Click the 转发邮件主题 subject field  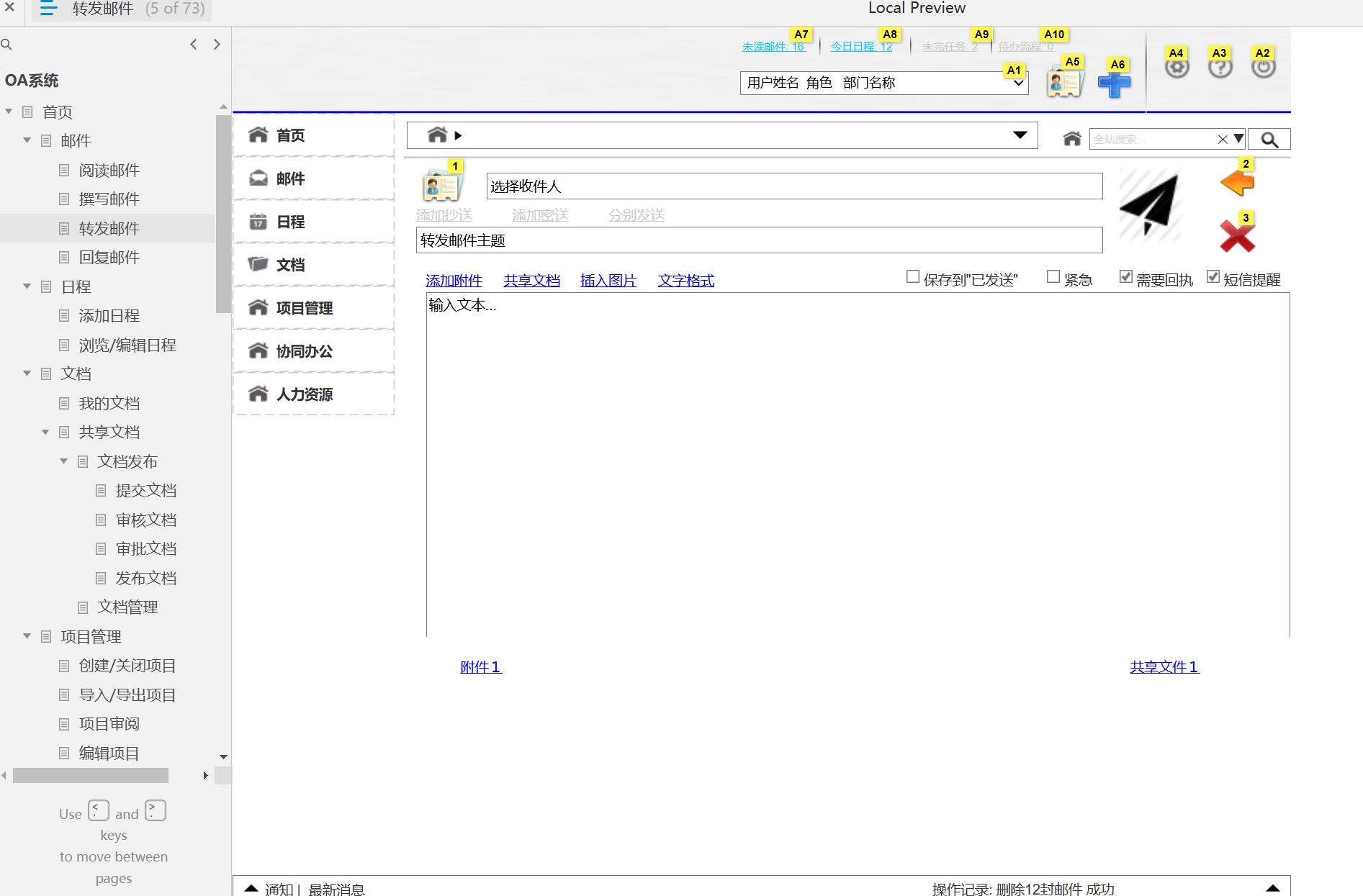[759, 240]
